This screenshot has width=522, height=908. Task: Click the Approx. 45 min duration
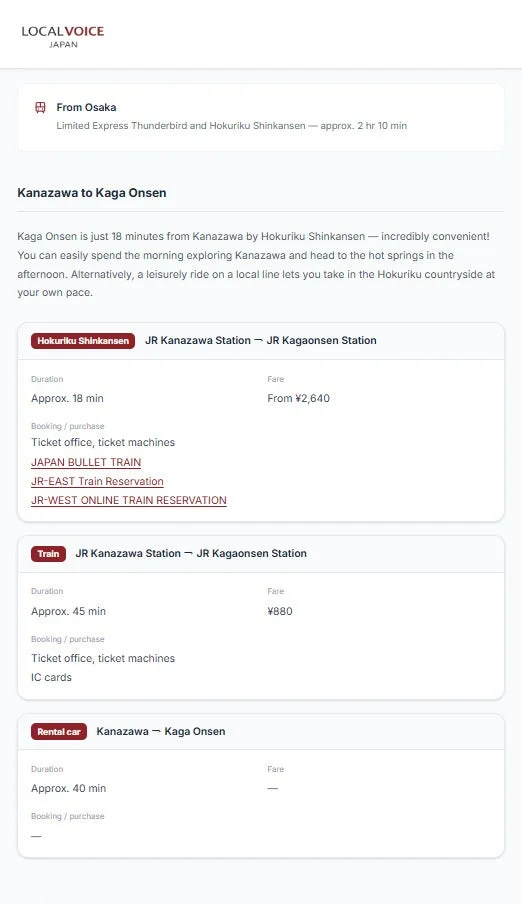(x=68, y=611)
